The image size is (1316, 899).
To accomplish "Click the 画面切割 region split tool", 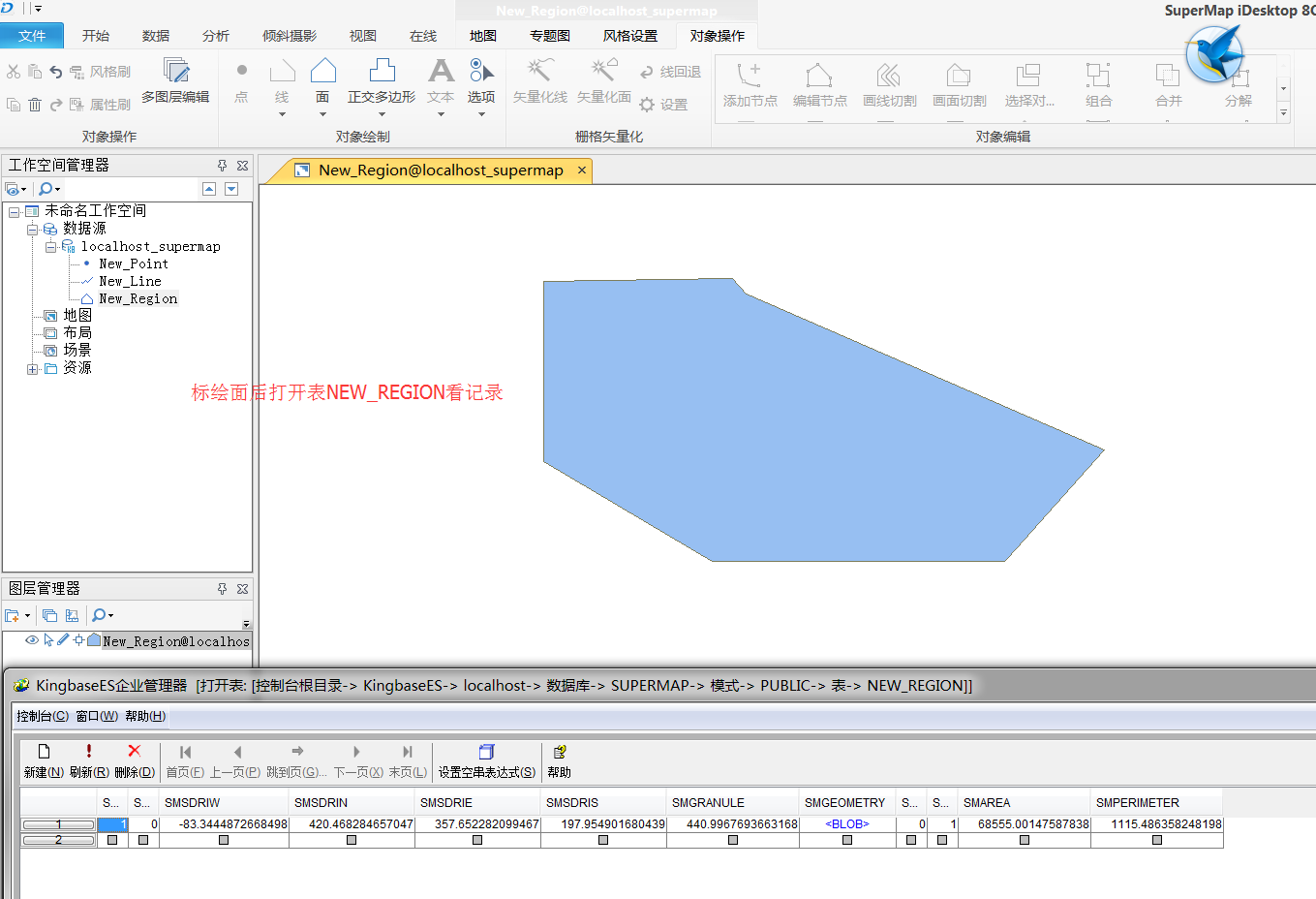I will (x=959, y=85).
